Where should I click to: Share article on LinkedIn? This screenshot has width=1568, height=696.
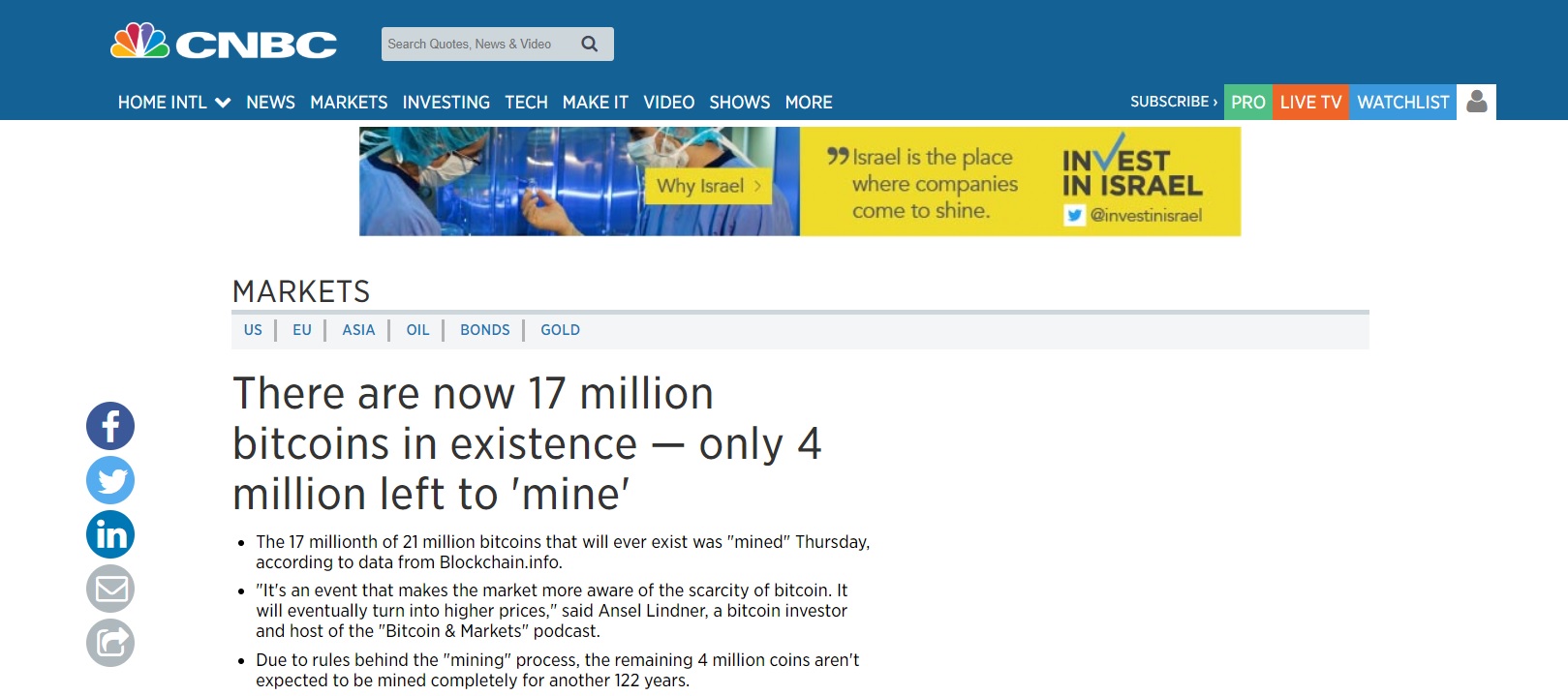click(x=110, y=534)
